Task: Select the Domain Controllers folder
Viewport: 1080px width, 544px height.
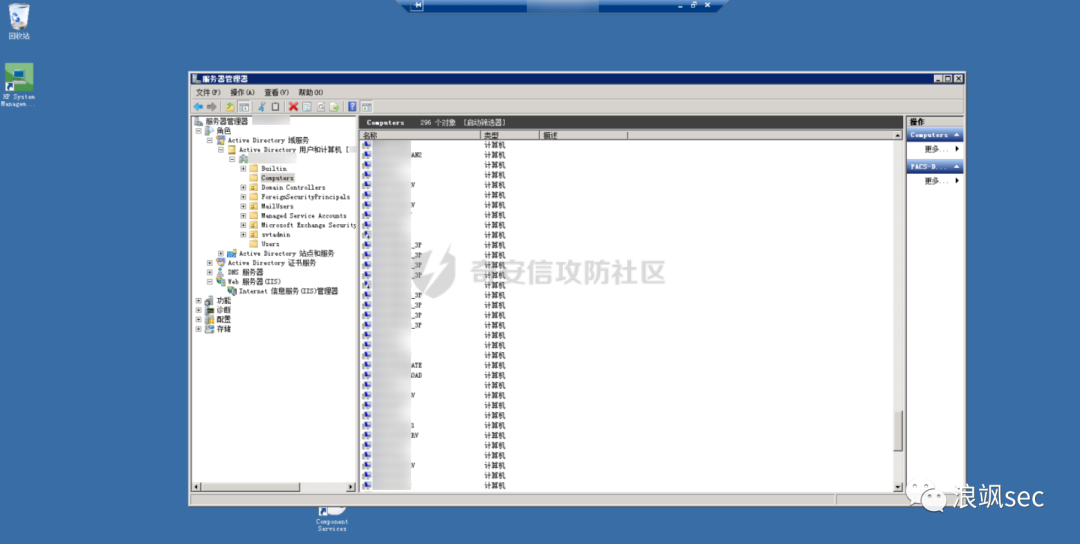Action: click(293, 187)
